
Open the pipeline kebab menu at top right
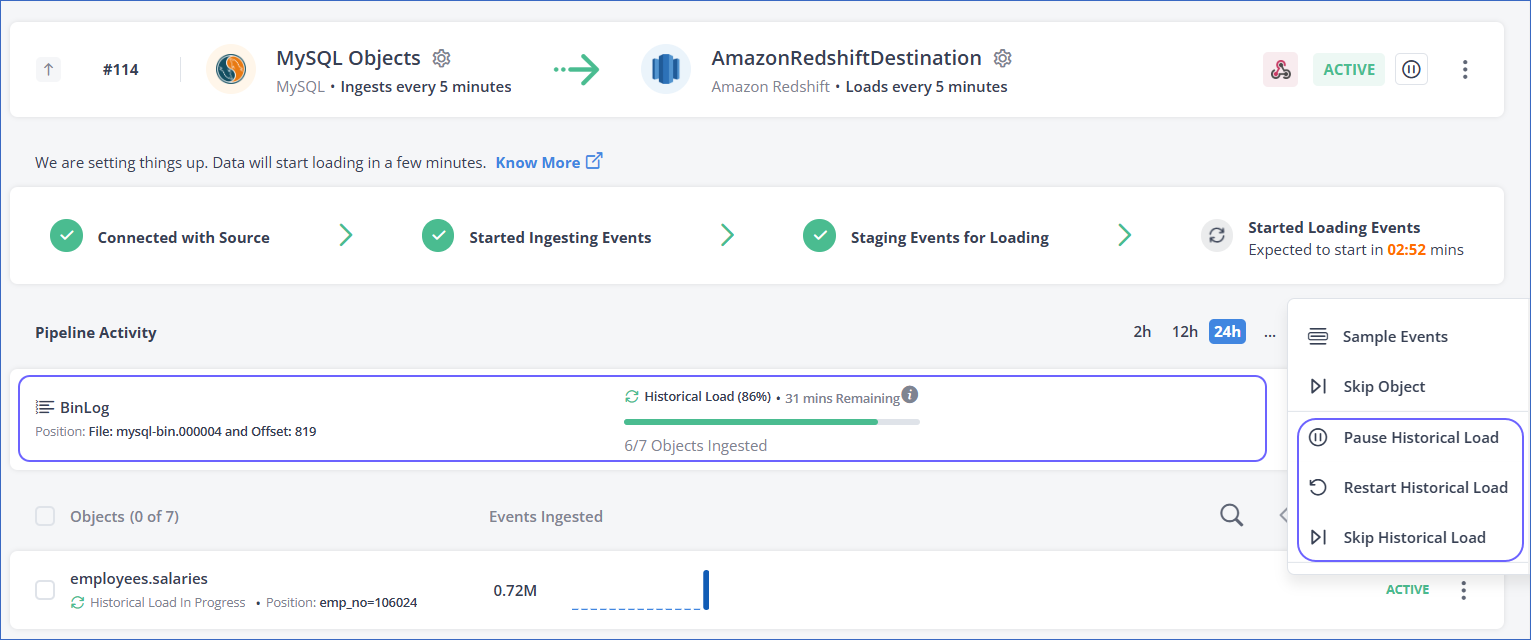coord(1465,70)
